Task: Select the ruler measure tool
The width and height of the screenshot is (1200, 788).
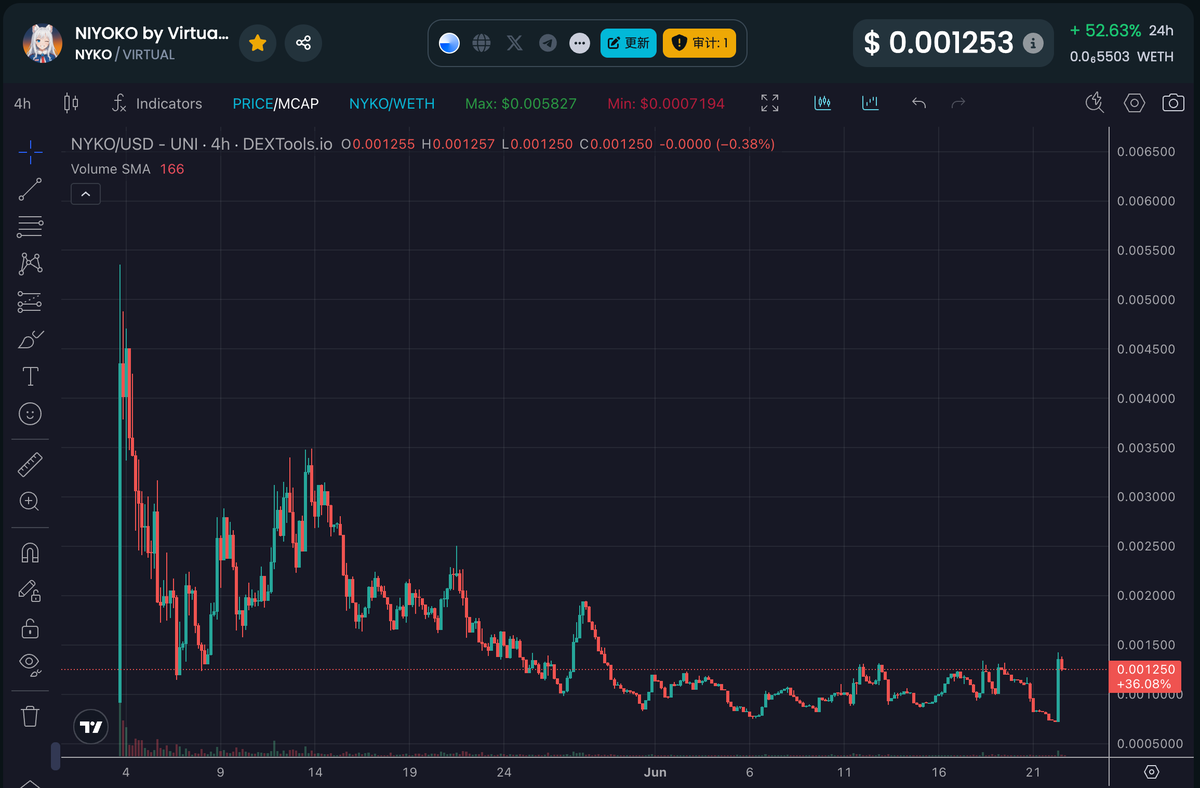Action: (30, 464)
